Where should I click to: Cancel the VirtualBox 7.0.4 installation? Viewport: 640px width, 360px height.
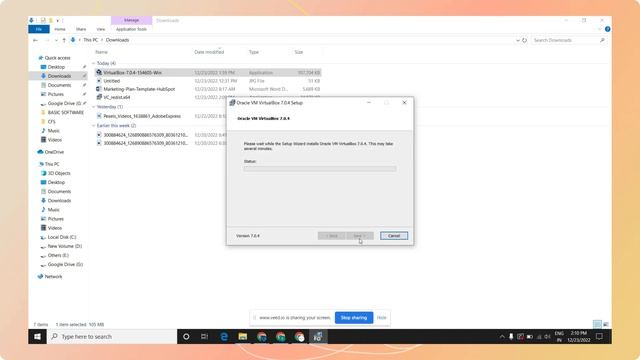click(x=394, y=236)
